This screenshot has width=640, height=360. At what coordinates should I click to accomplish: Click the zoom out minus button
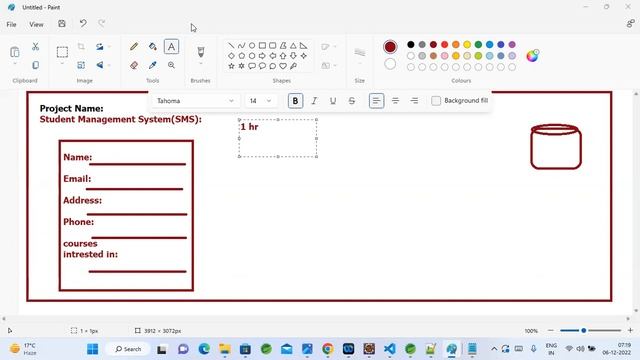point(551,330)
